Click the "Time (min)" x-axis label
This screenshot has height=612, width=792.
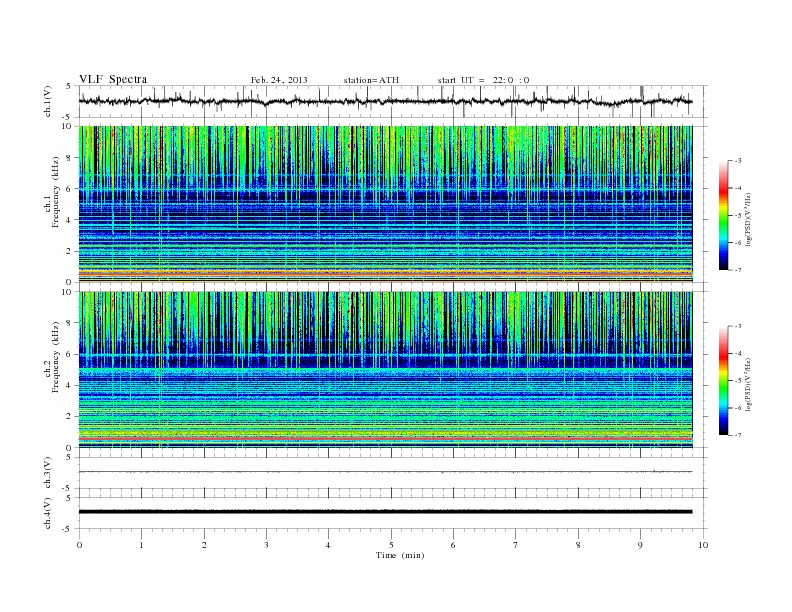tap(400, 555)
